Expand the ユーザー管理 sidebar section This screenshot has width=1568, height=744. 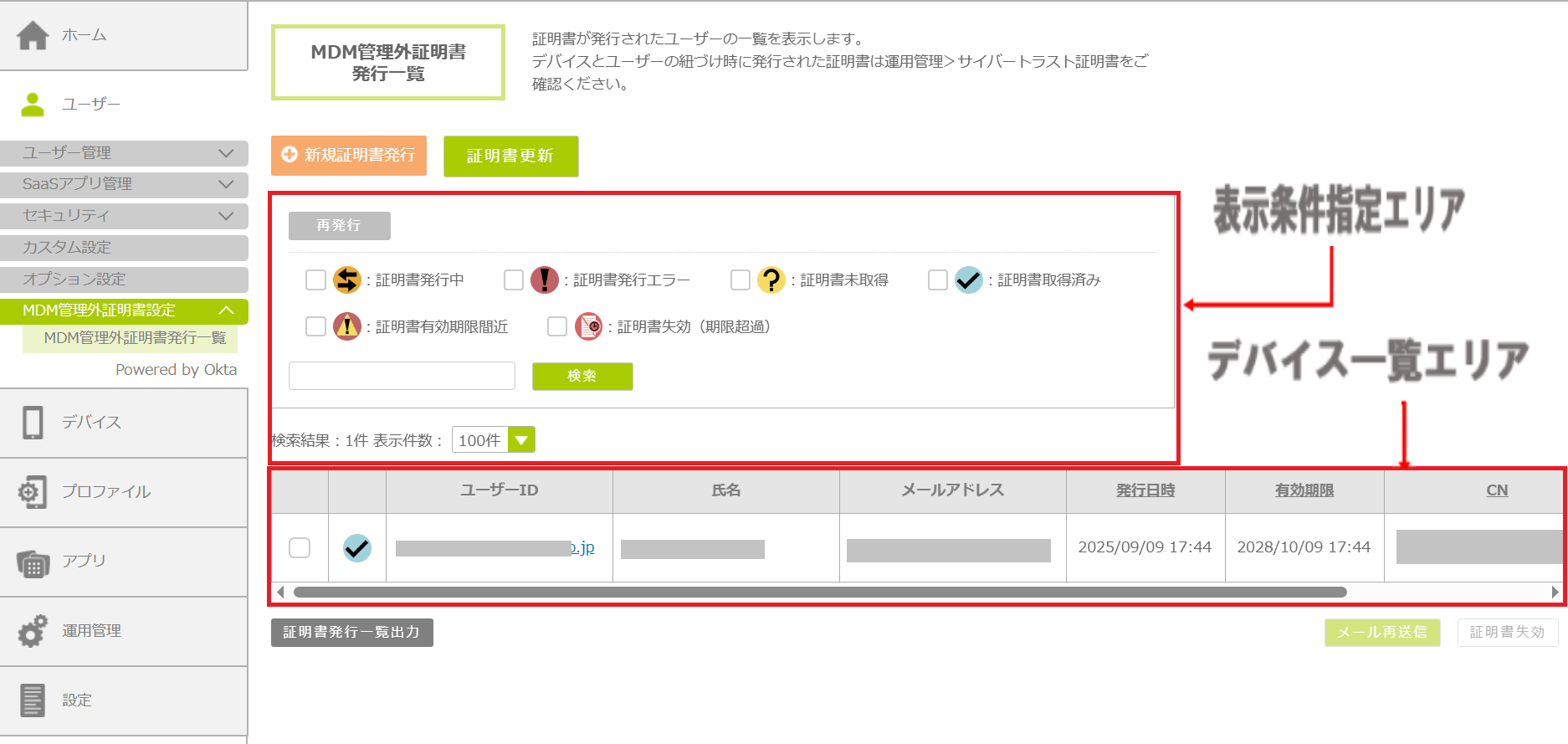tap(124, 153)
